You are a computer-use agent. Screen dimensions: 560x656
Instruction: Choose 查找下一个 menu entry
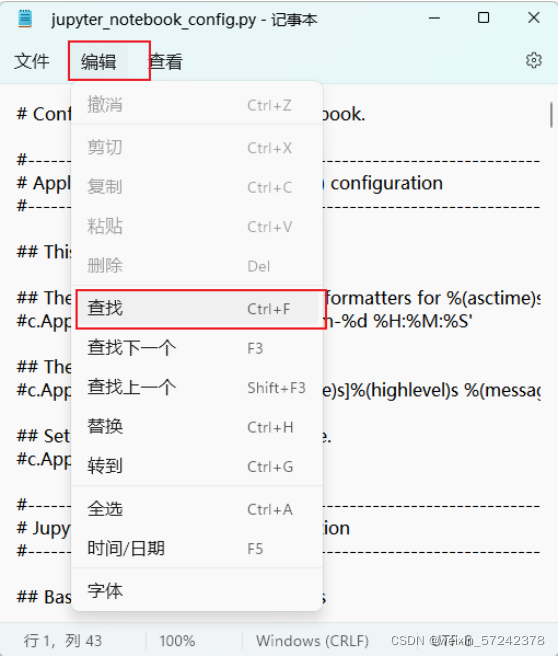[x=198, y=348]
